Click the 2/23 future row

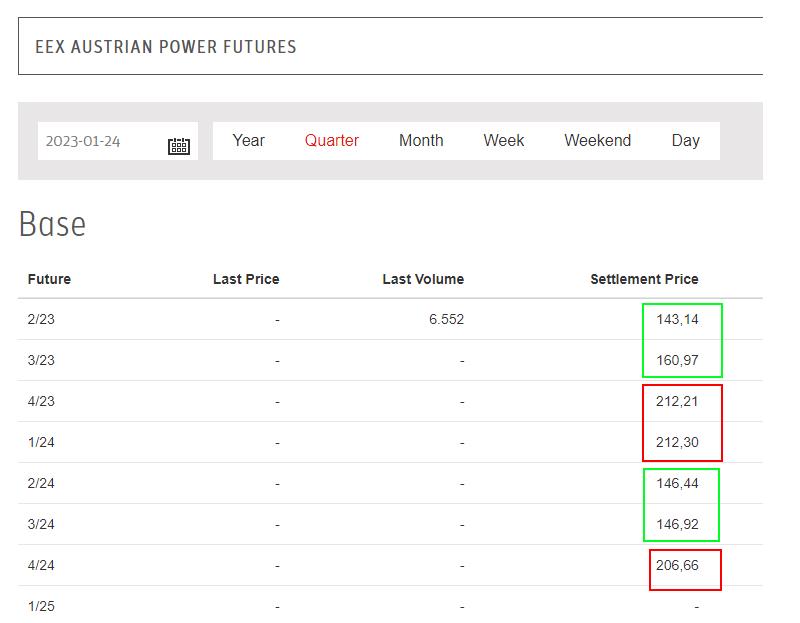point(390,319)
